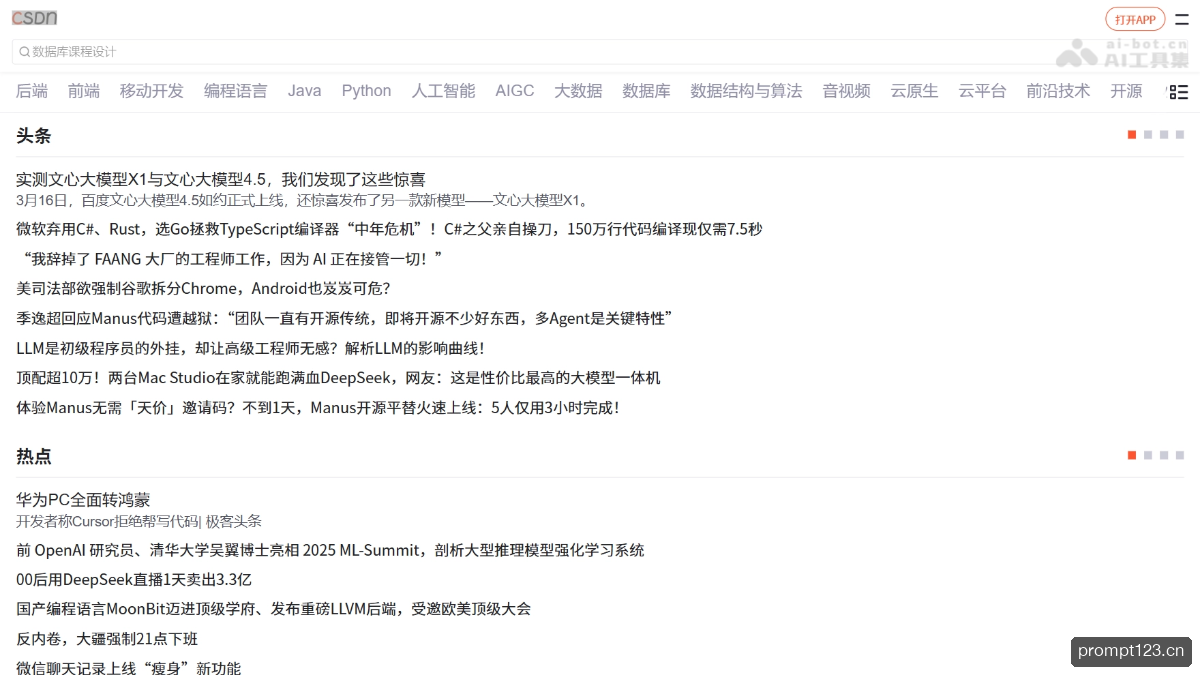Open the 移动开发 category

152,91
